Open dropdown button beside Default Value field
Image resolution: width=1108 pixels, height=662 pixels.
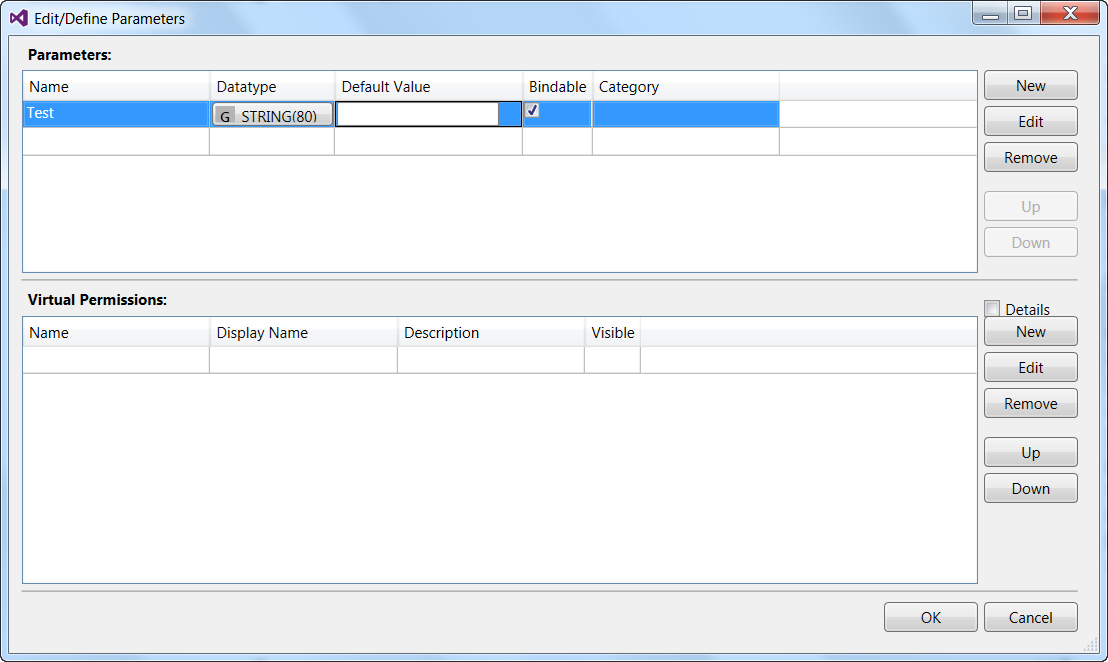pos(509,114)
